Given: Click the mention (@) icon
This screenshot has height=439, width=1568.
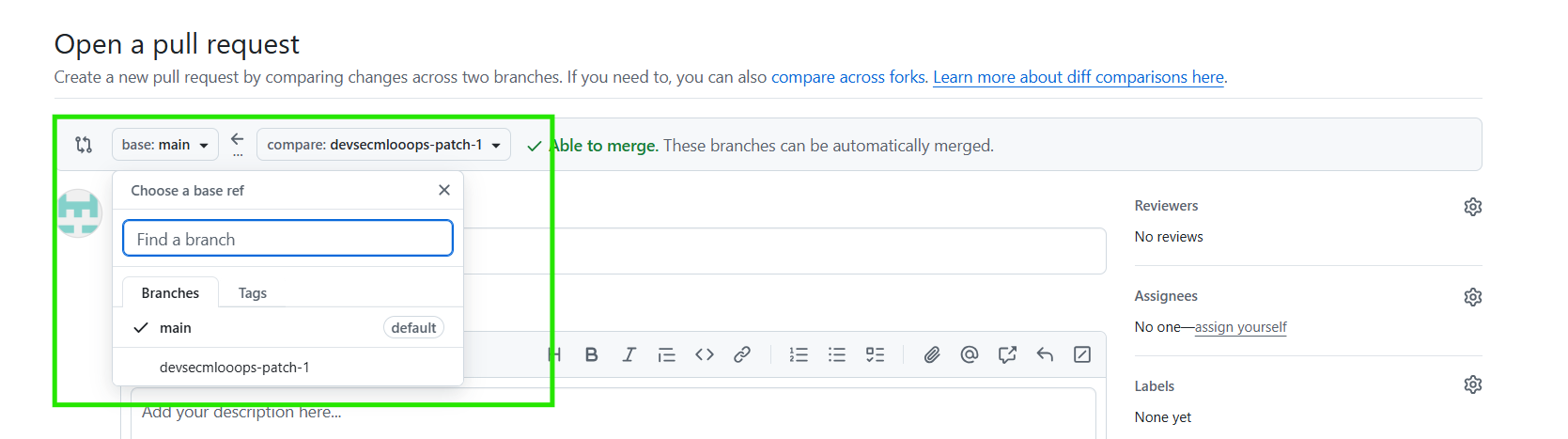Looking at the screenshot, I should coord(970,354).
